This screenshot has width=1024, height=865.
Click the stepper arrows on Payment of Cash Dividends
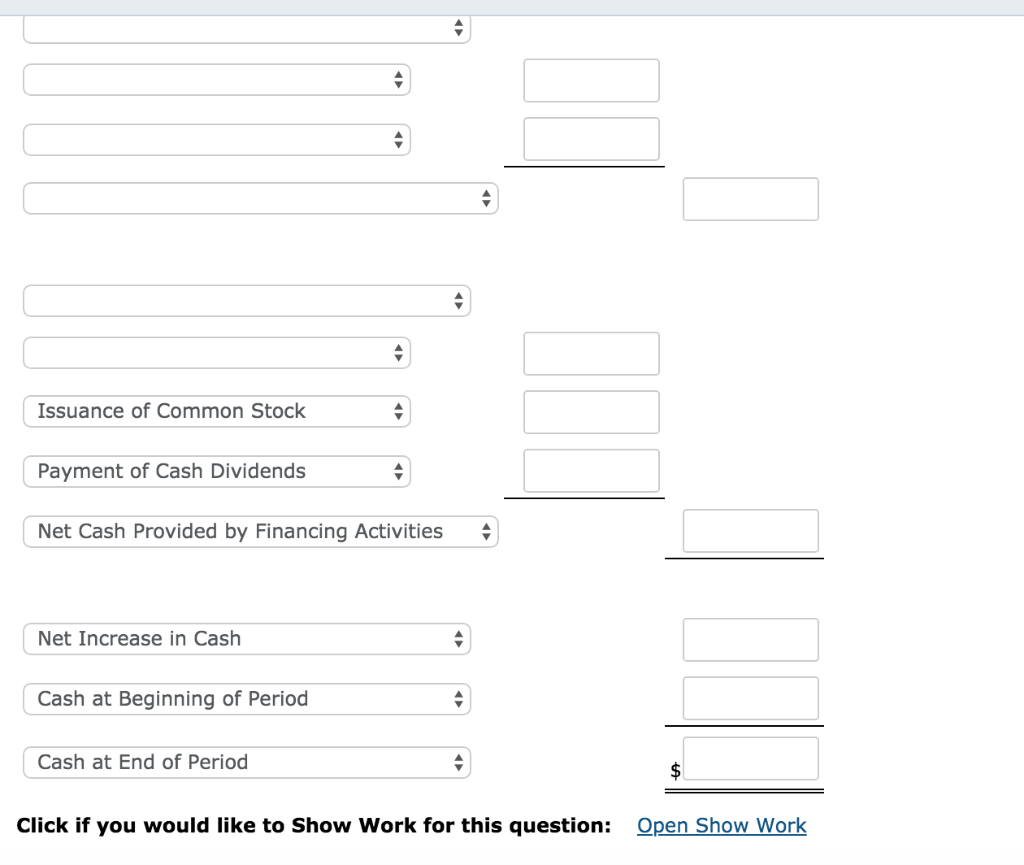(x=397, y=471)
